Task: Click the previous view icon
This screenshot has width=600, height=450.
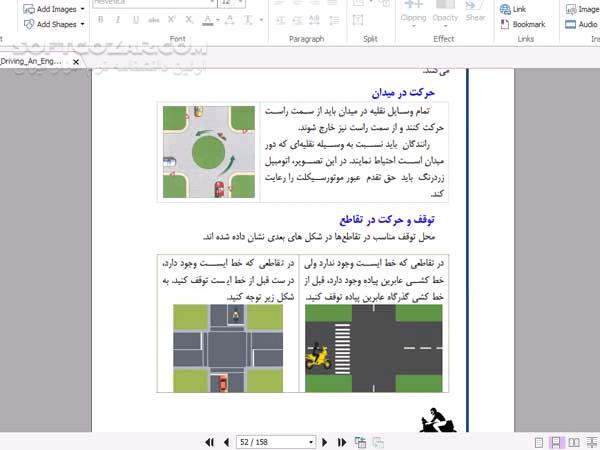Action: click(360, 442)
